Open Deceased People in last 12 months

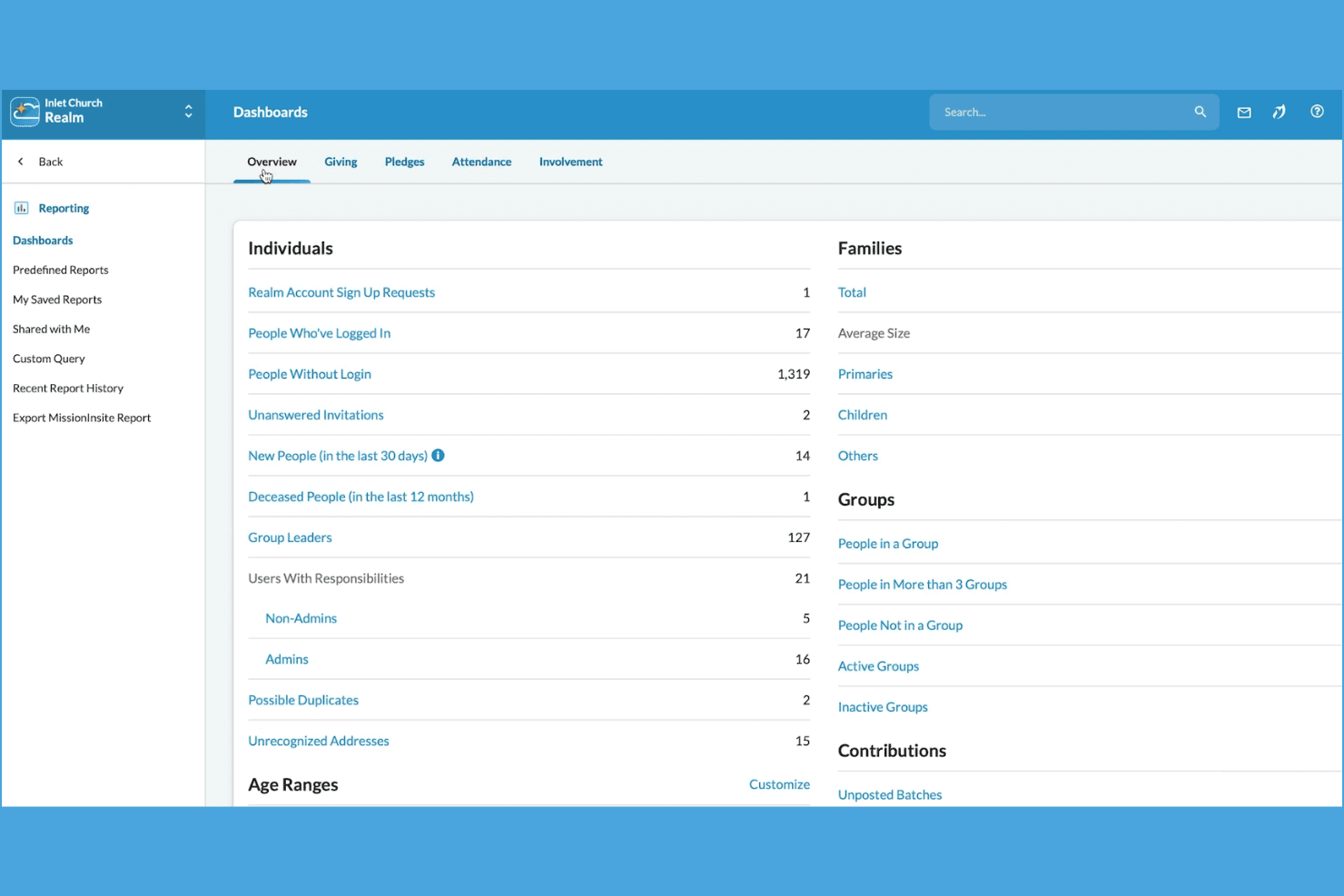tap(361, 497)
